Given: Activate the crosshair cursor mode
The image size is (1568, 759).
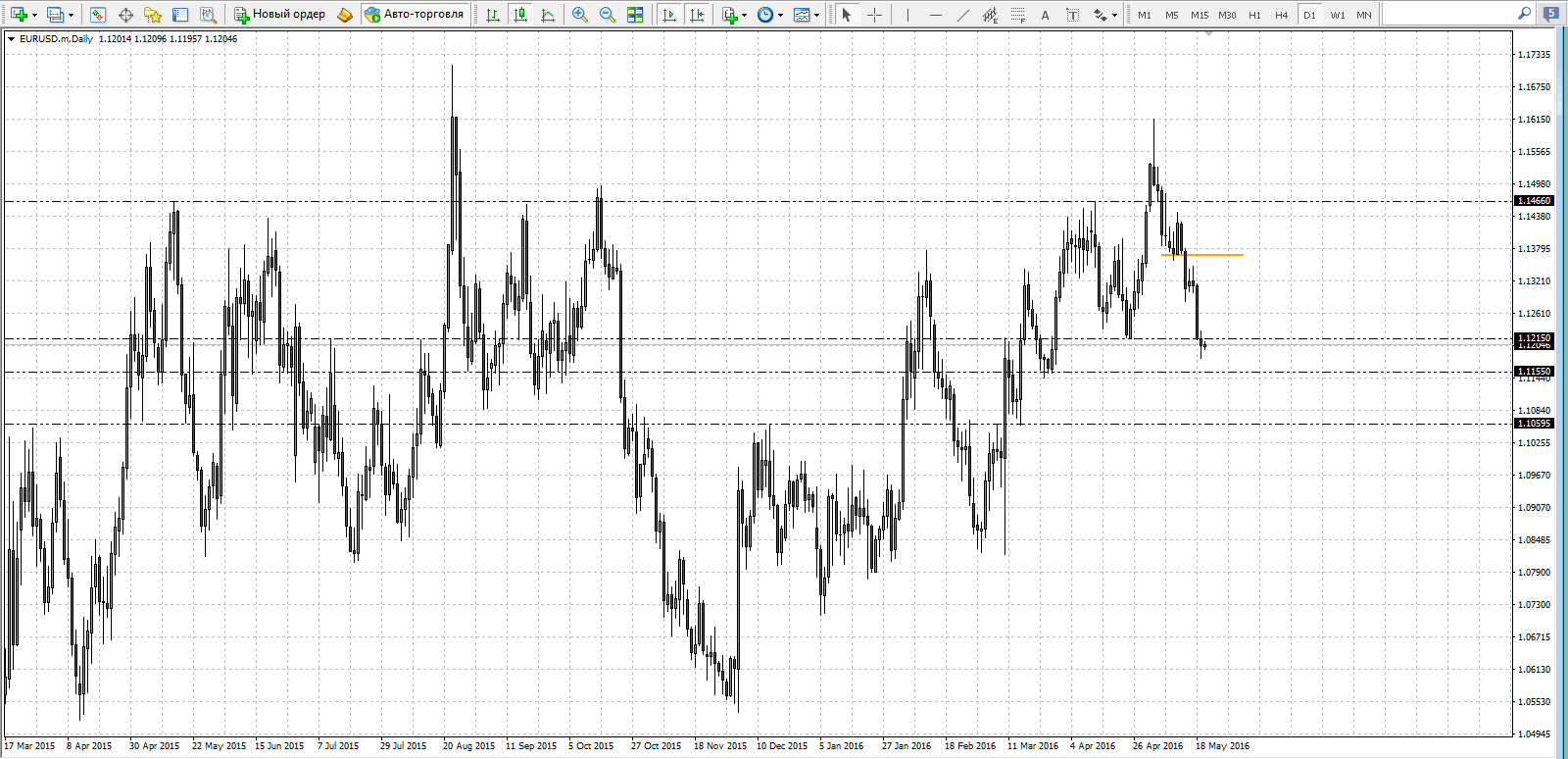Looking at the screenshot, I should pos(874,15).
